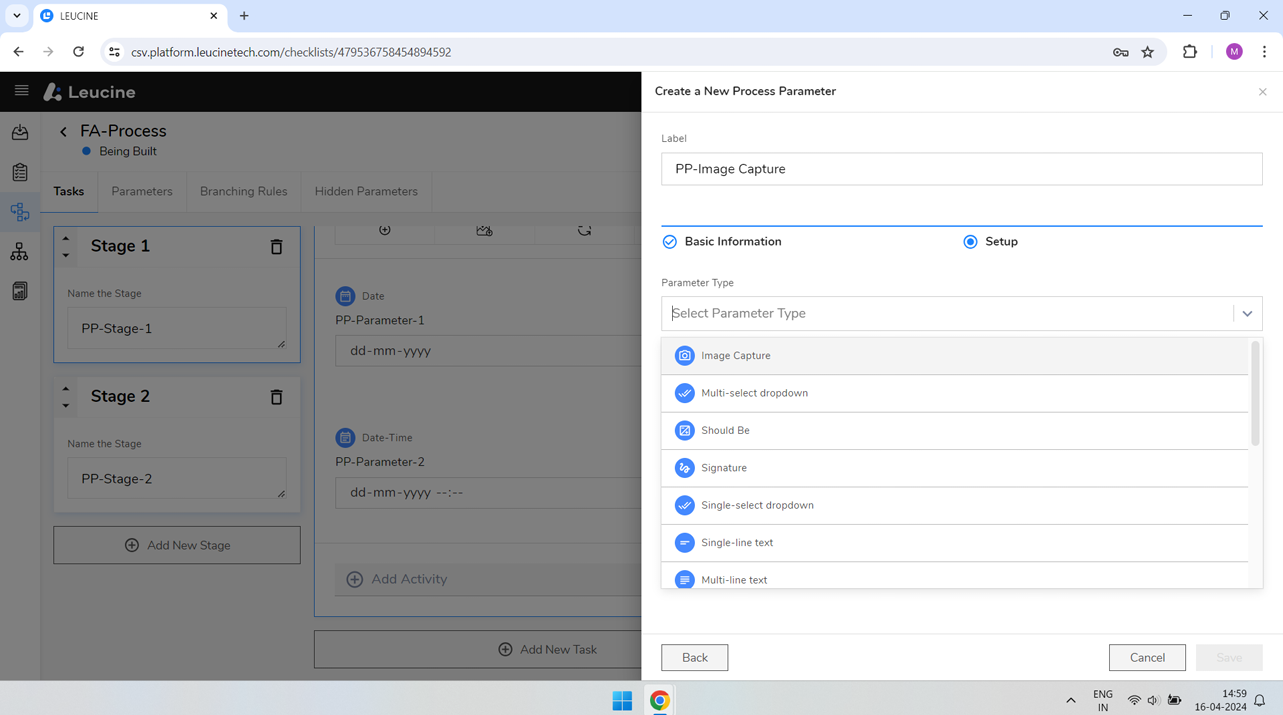Image resolution: width=1283 pixels, height=715 pixels.
Task: Open notification bell in system tray
Action: (1260, 700)
